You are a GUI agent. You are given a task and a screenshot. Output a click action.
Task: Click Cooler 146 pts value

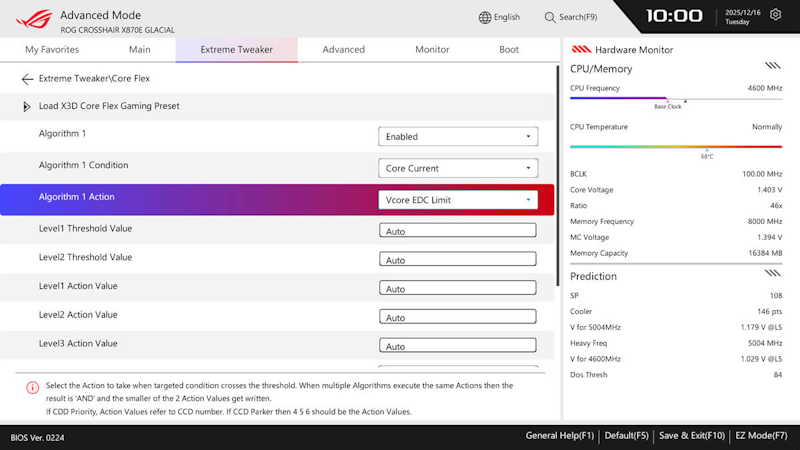click(770, 311)
